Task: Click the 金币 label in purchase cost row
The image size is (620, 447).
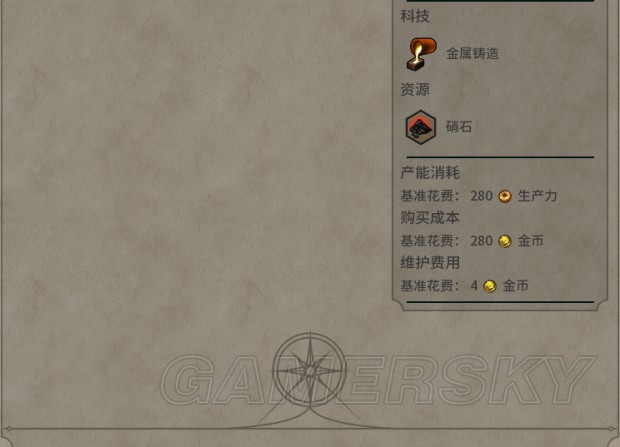Action: coord(531,241)
